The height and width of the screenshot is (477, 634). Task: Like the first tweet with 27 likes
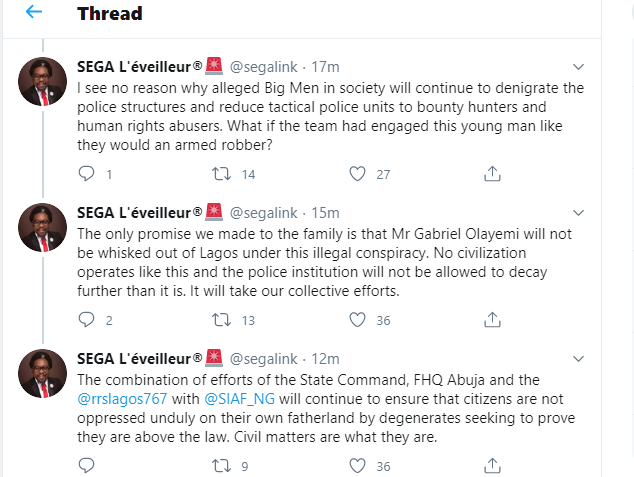[357, 174]
